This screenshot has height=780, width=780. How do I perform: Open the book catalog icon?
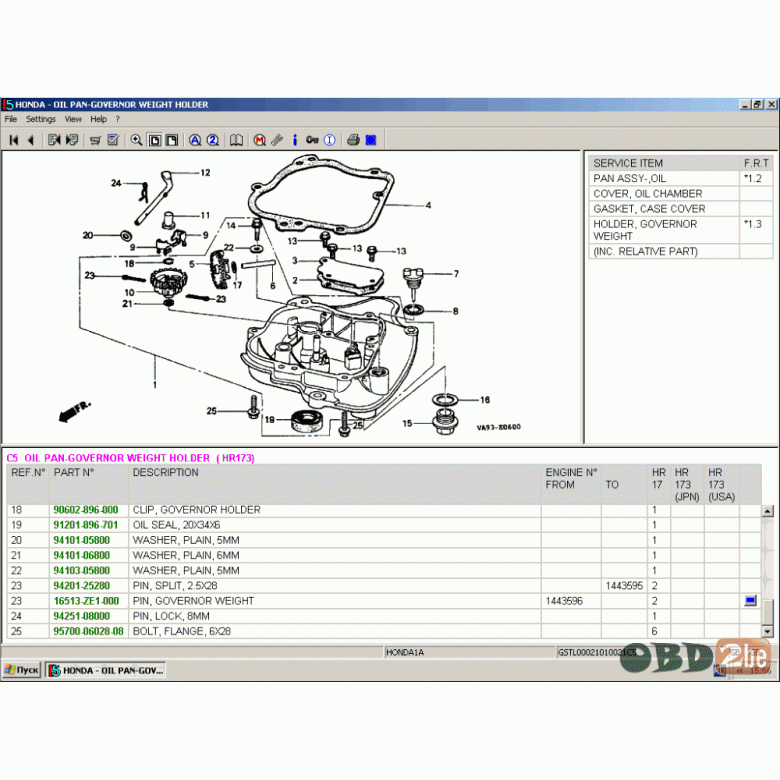pyautogui.click(x=236, y=140)
